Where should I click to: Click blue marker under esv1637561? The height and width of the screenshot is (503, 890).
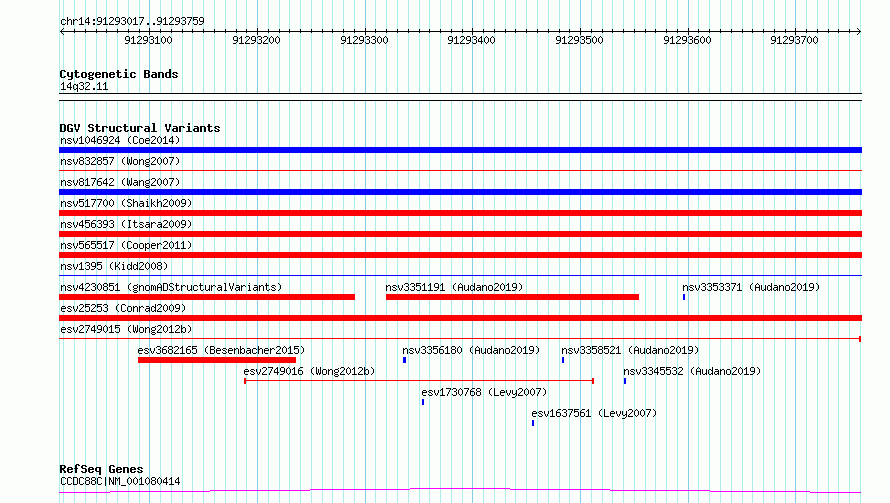pos(533,423)
